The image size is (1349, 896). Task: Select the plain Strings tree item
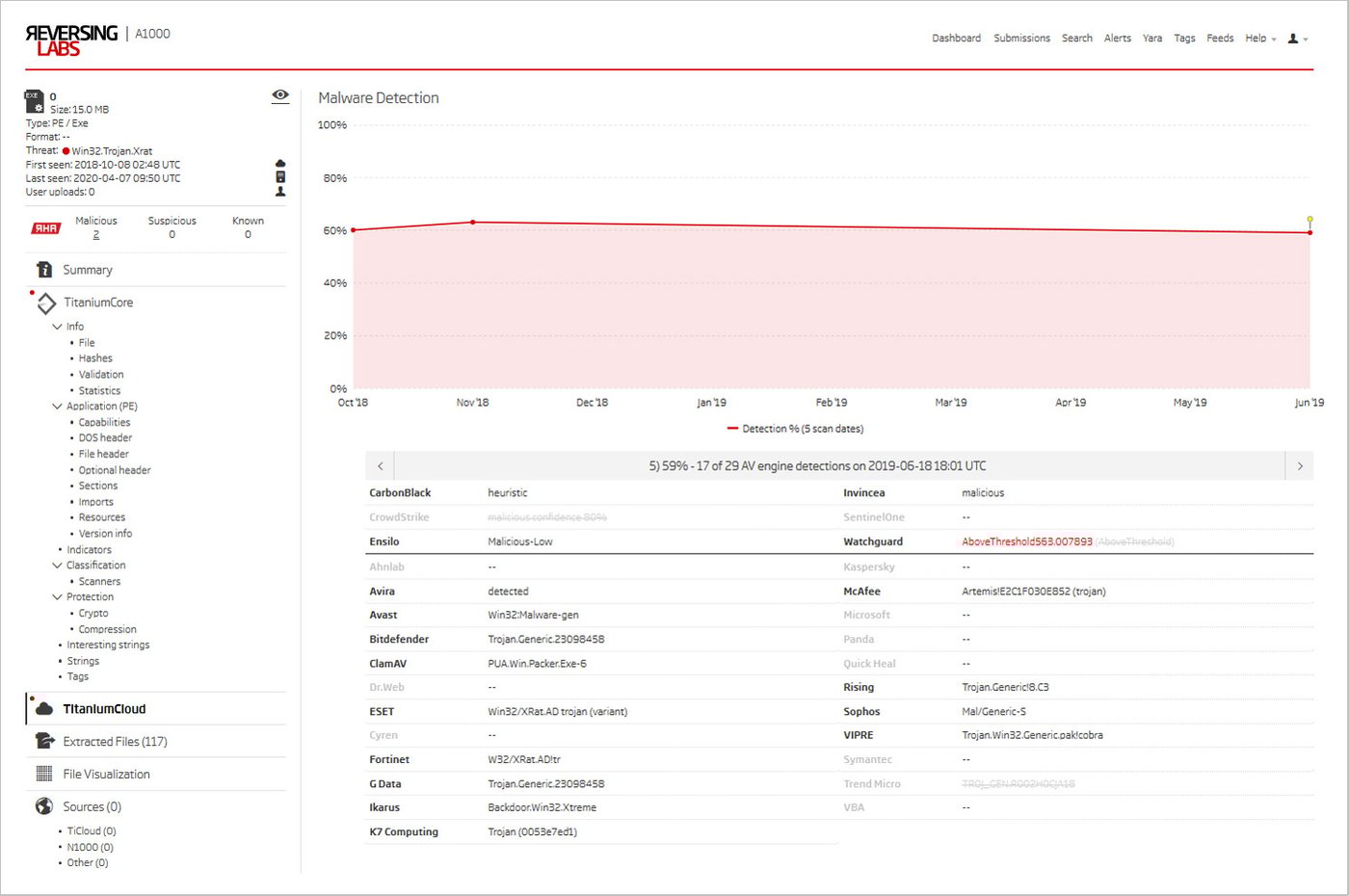click(83, 662)
